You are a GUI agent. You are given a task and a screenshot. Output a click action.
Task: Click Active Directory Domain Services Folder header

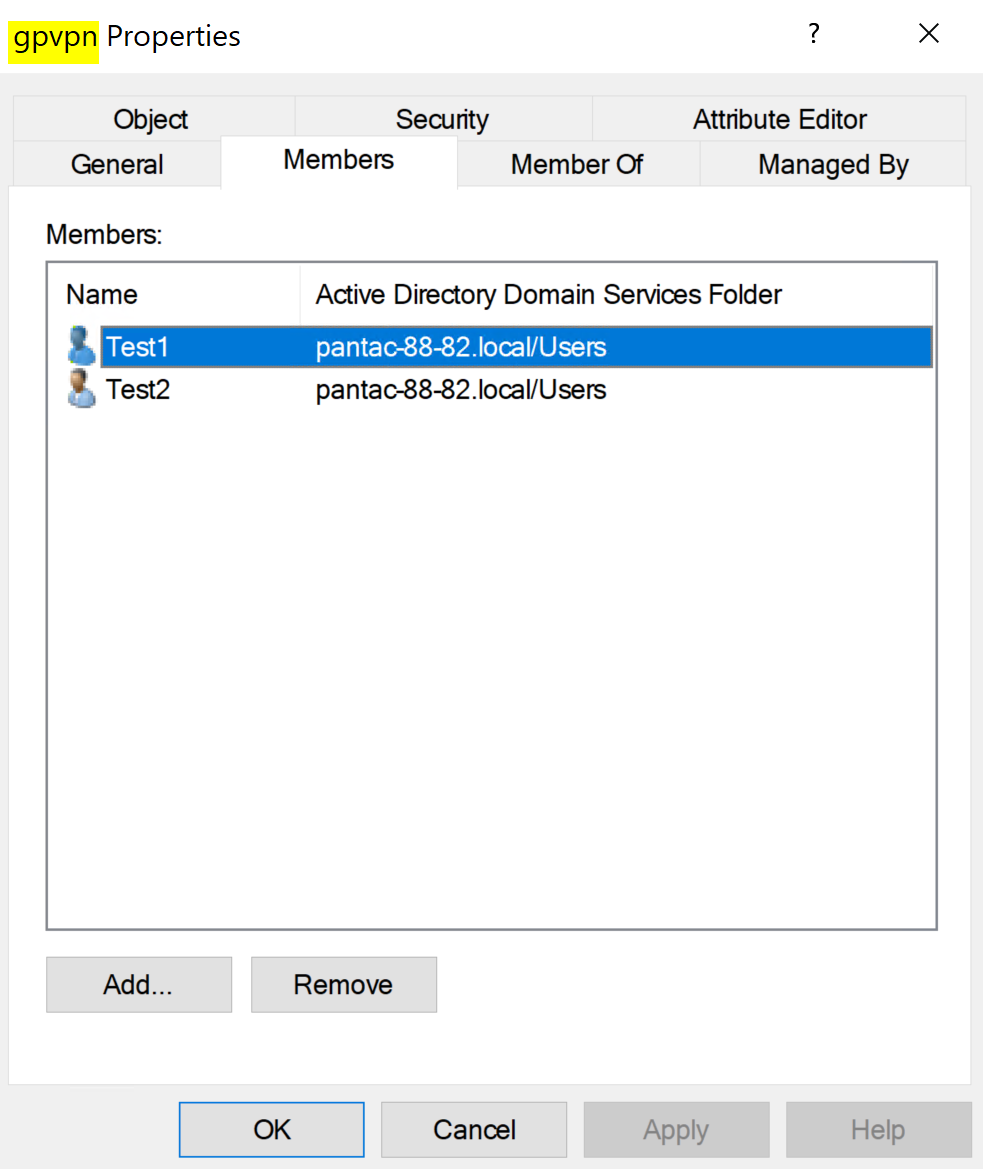click(x=548, y=295)
